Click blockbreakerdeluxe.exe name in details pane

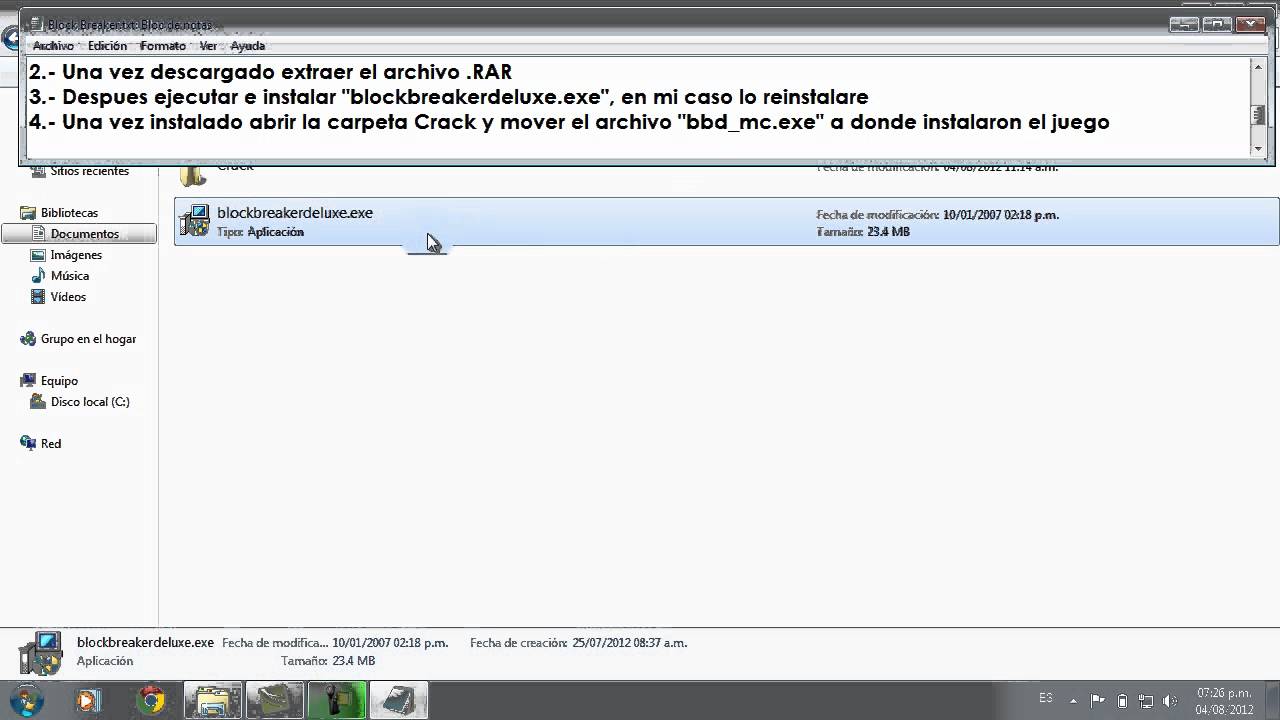coord(145,643)
